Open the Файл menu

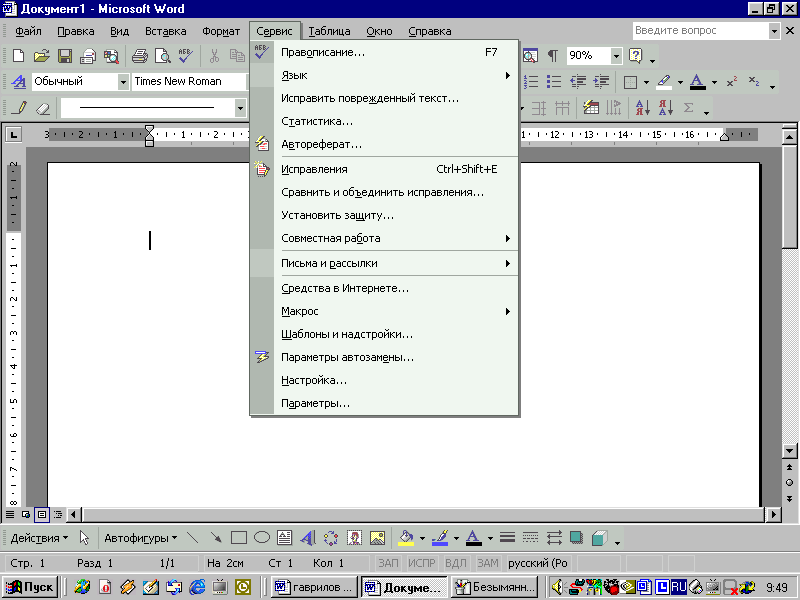[28, 31]
